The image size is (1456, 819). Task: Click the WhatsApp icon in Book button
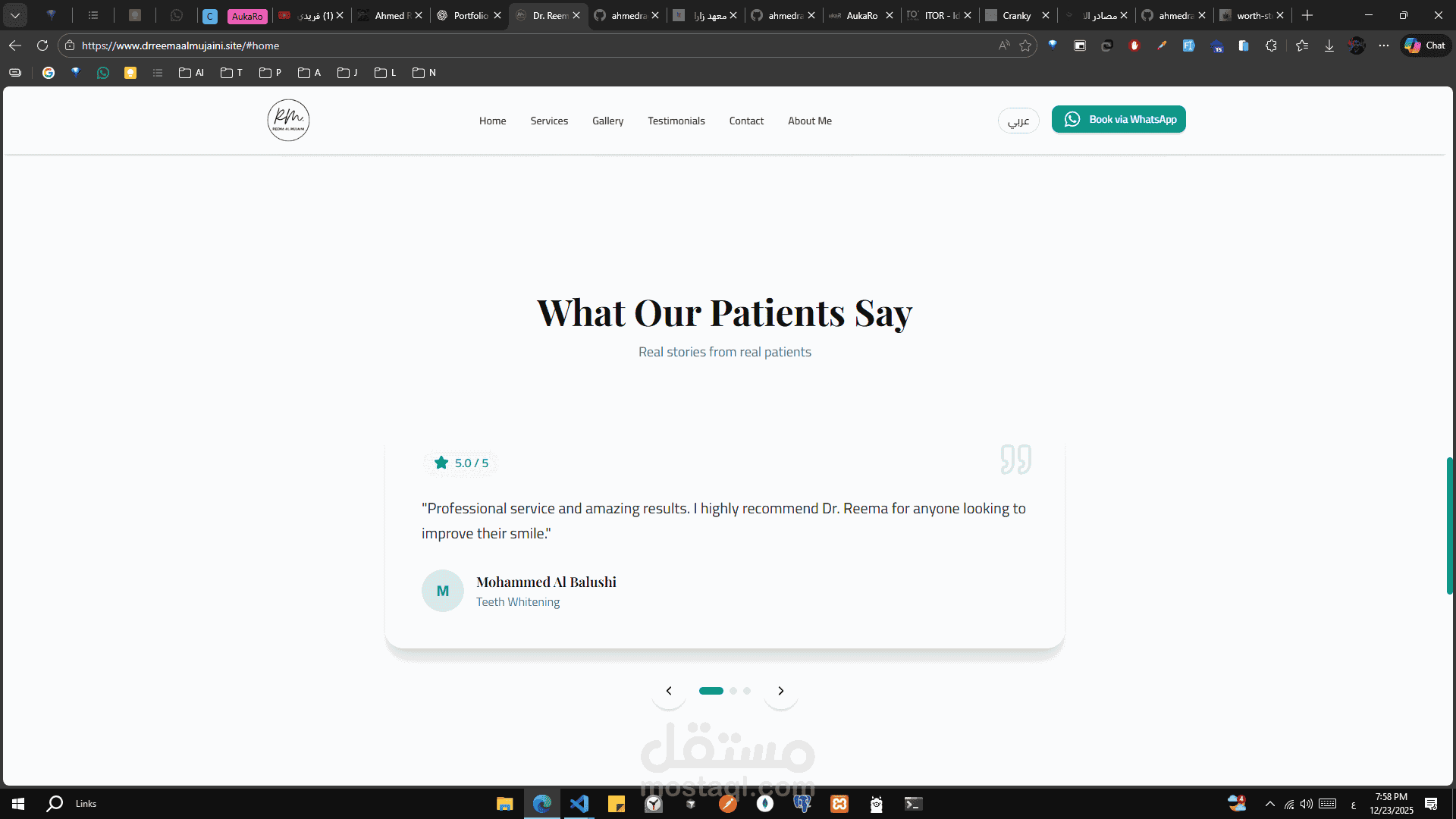coord(1072,120)
